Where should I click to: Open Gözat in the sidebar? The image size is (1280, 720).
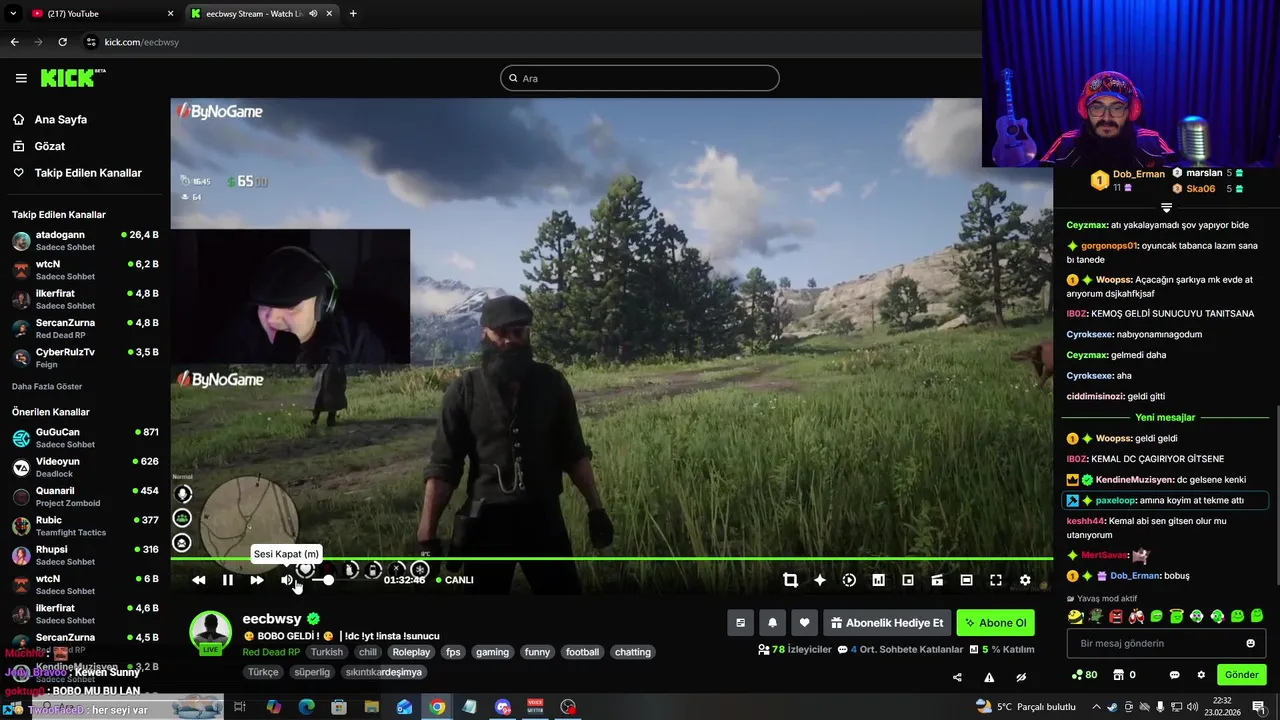[49, 146]
